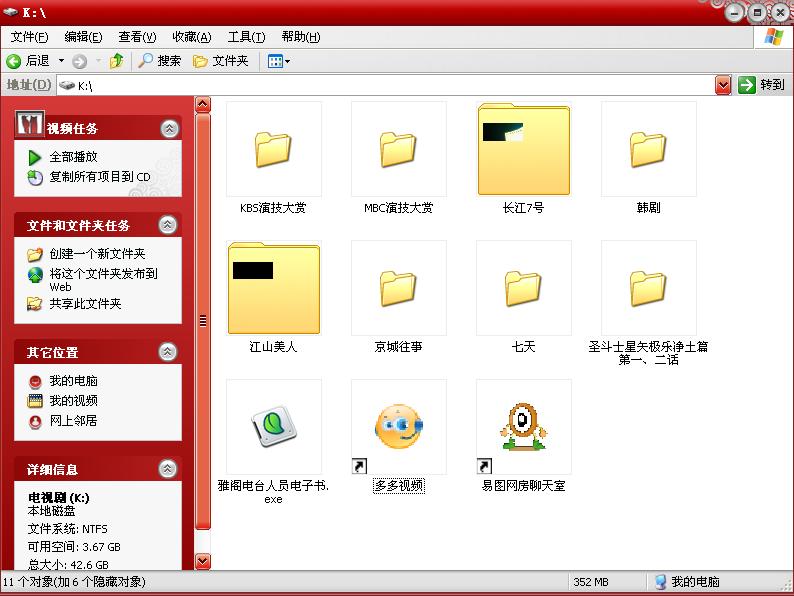Collapse the 视频任务 panel
Viewport: 794px width, 596px height.
point(170,129)
